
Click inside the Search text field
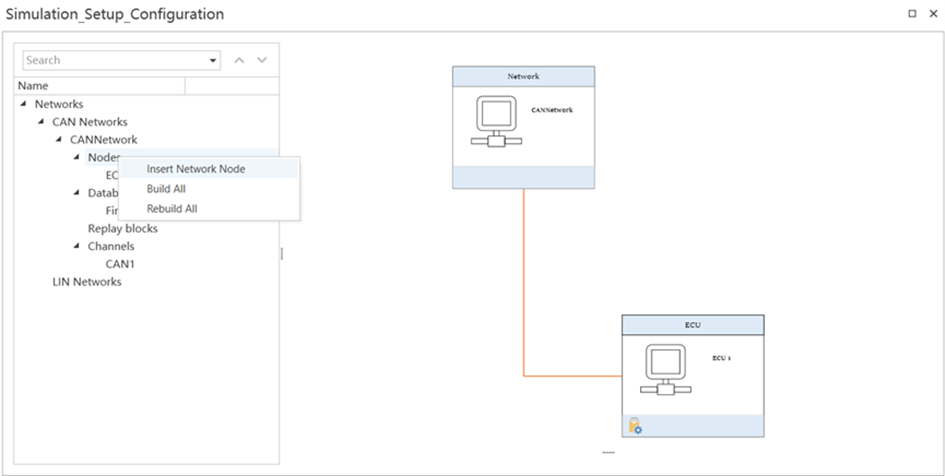115,61
